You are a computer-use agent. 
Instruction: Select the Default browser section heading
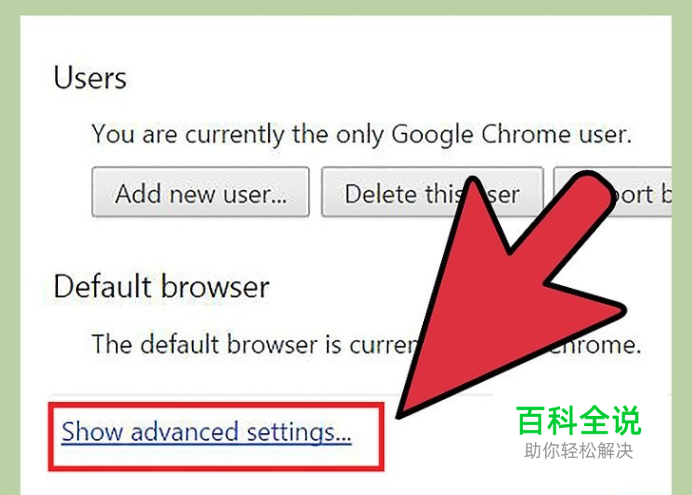tap(162, 287)
